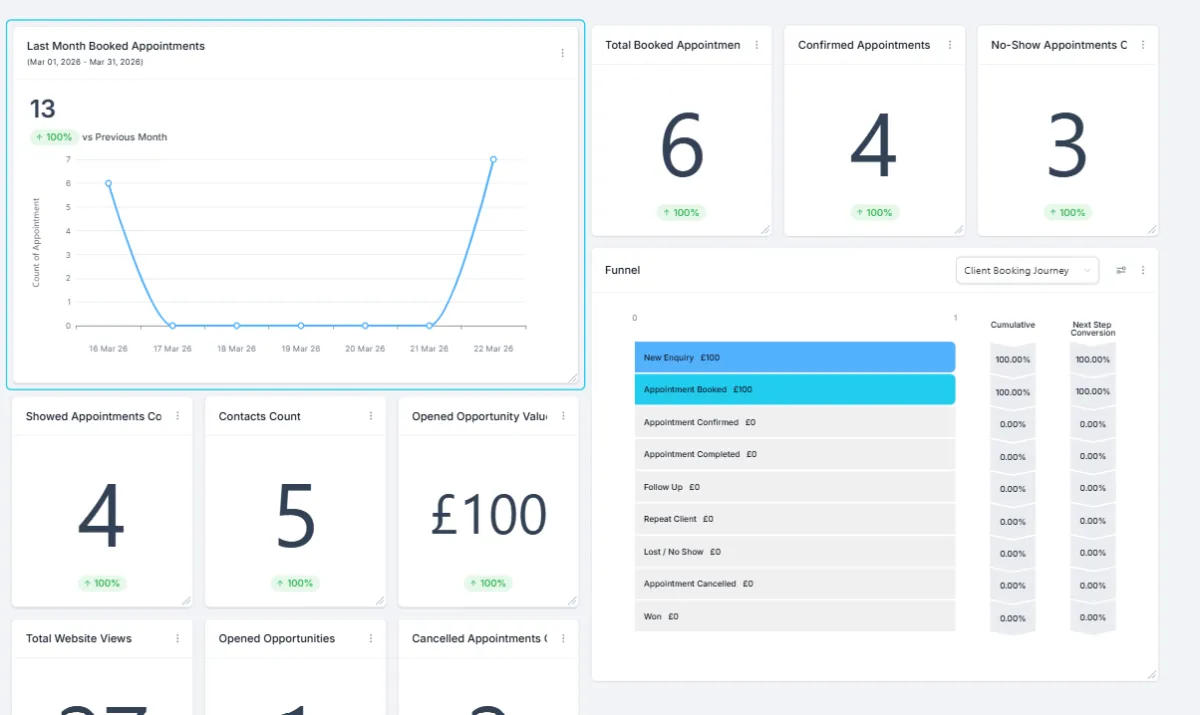Click resize handle of Last Month Booked Appointments
Image resolution: width=1200 pixels, height=715 pixels.
[x=573, y=378]
